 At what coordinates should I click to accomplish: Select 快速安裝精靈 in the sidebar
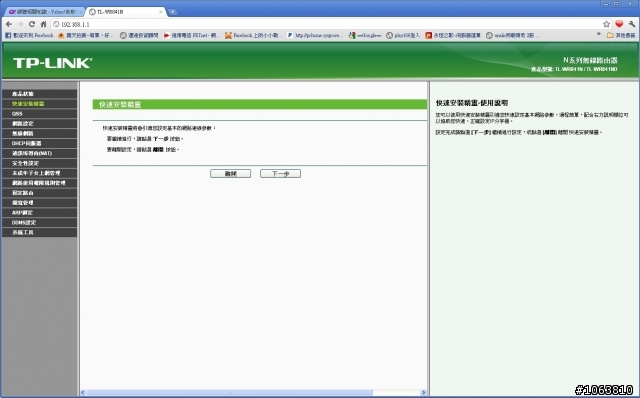click(x=40, y=104)
